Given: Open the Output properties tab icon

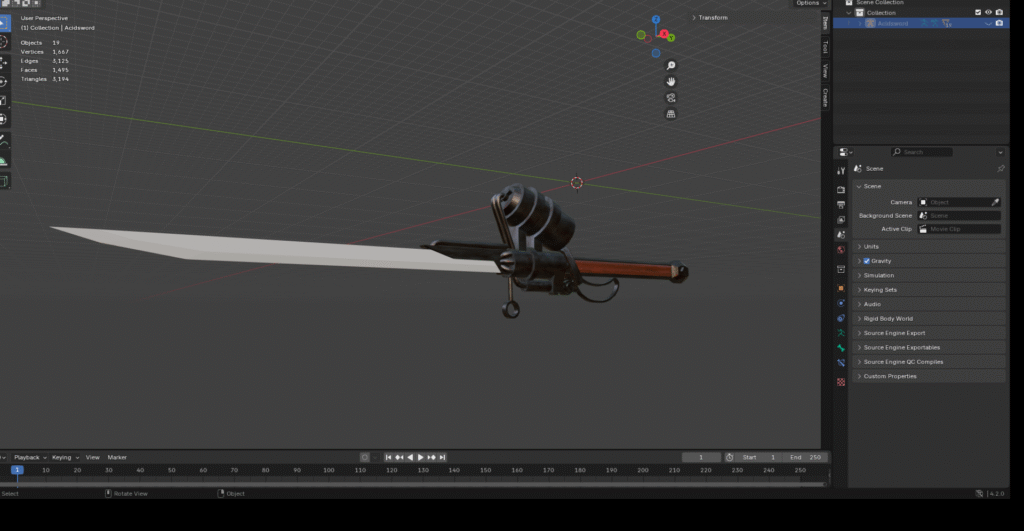Looking at the screenshot, I should click(841, 204).
